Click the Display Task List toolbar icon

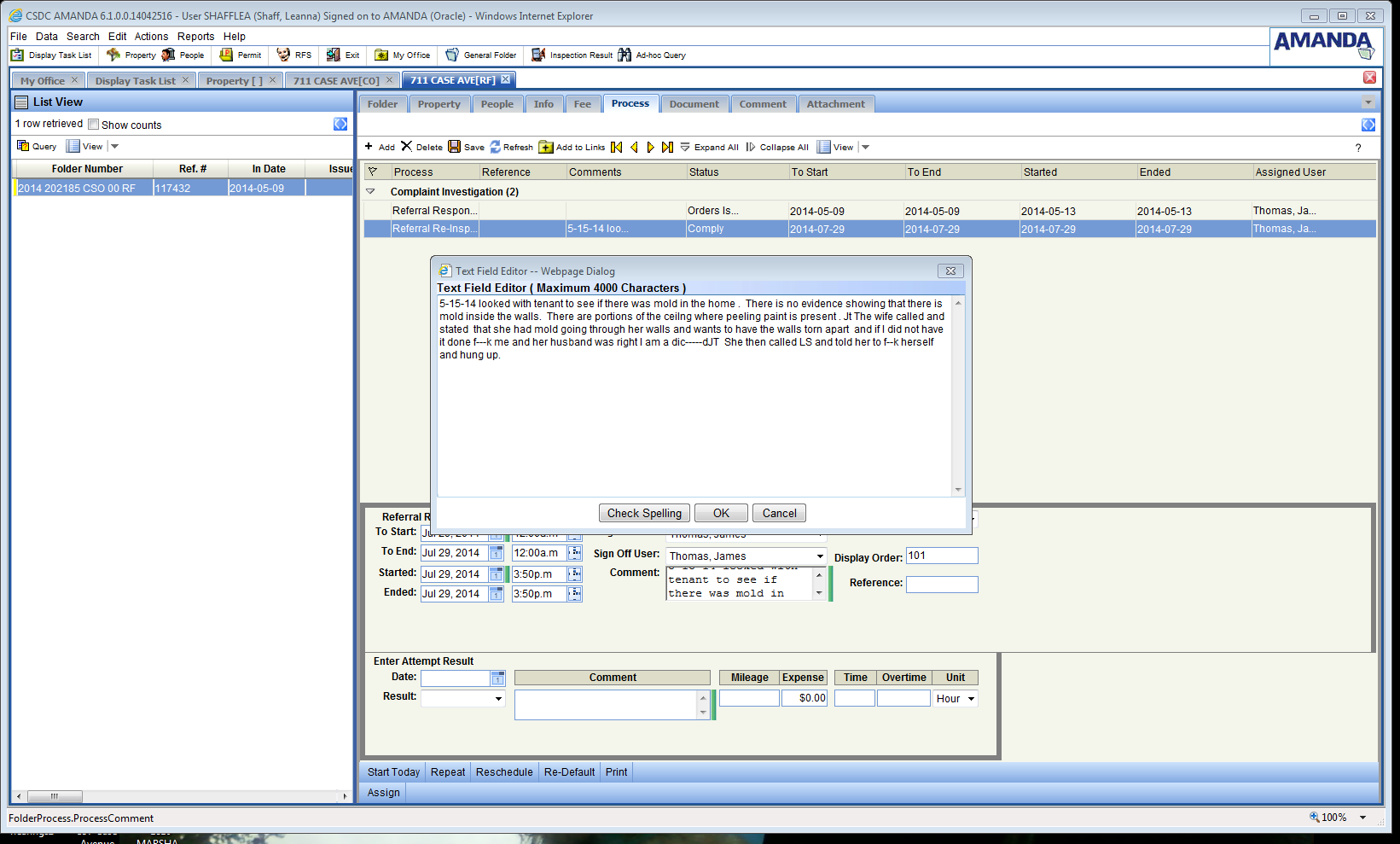click(x=17, y=55)
